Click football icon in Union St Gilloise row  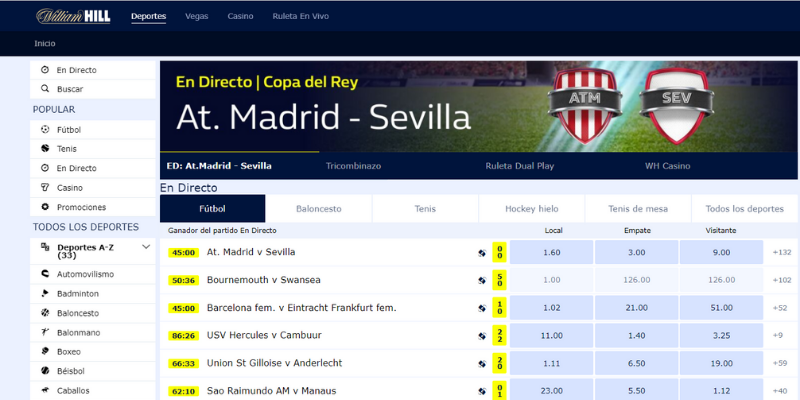click(x=482, y=364)
